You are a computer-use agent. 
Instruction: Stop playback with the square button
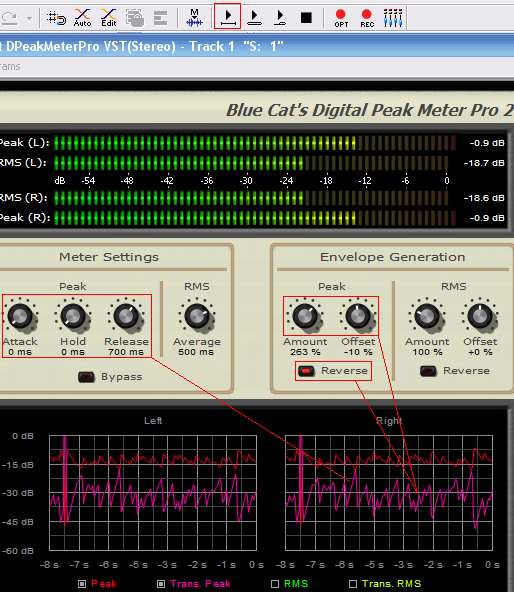(306, 18)
